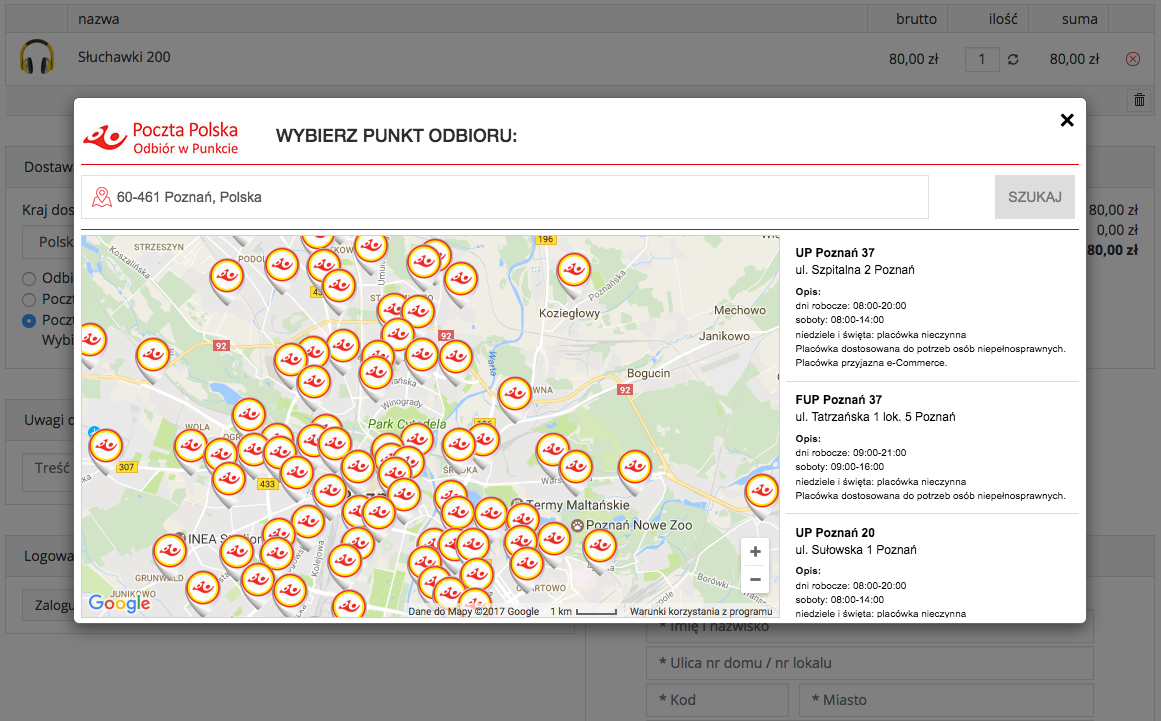Image resolution: width=1161 pixels, height=721 pixels.
Task: Remove Słuchawki 200 with the red X icon
Action: tap(1133, 59)
